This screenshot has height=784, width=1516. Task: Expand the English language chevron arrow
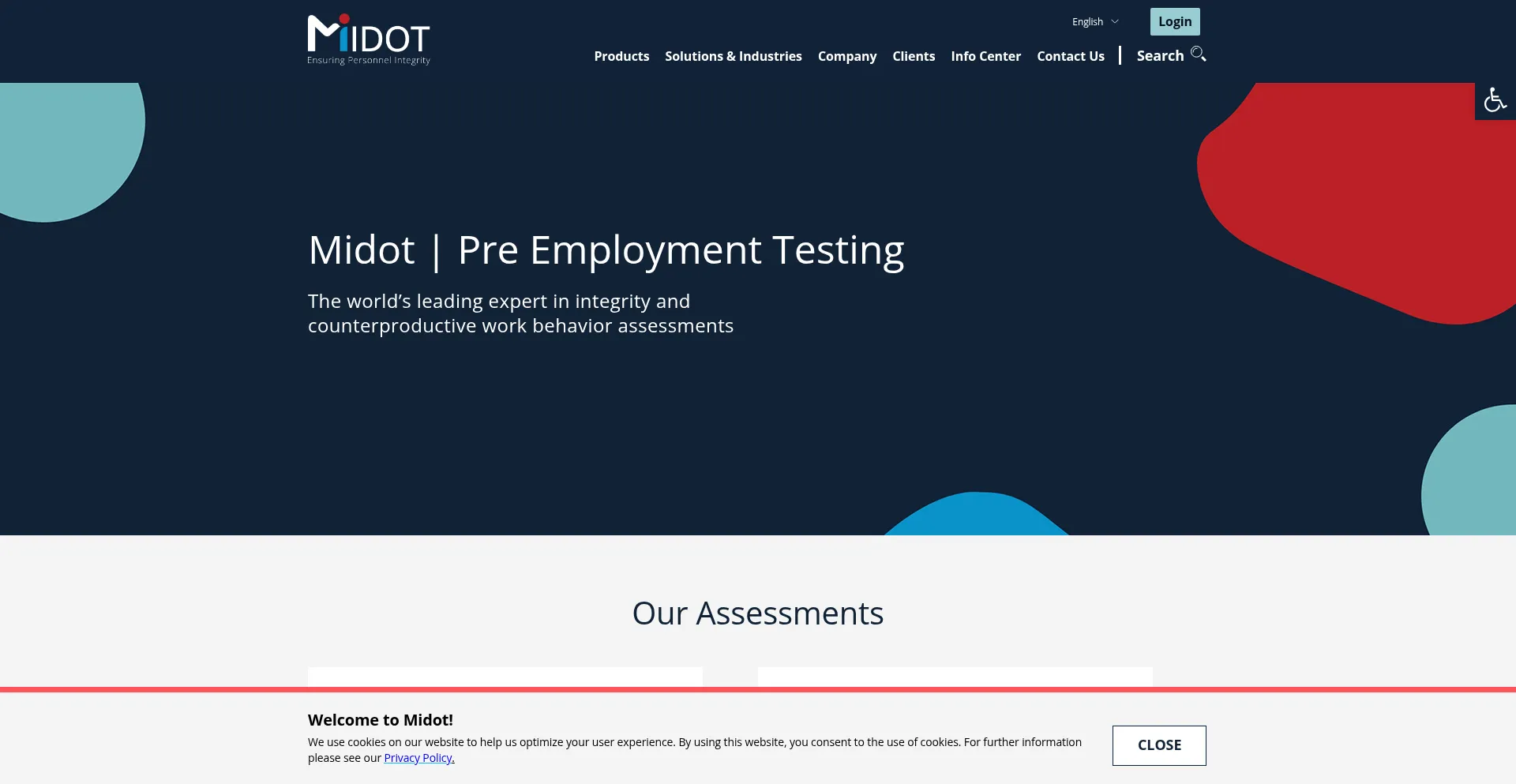[1115, 22]
